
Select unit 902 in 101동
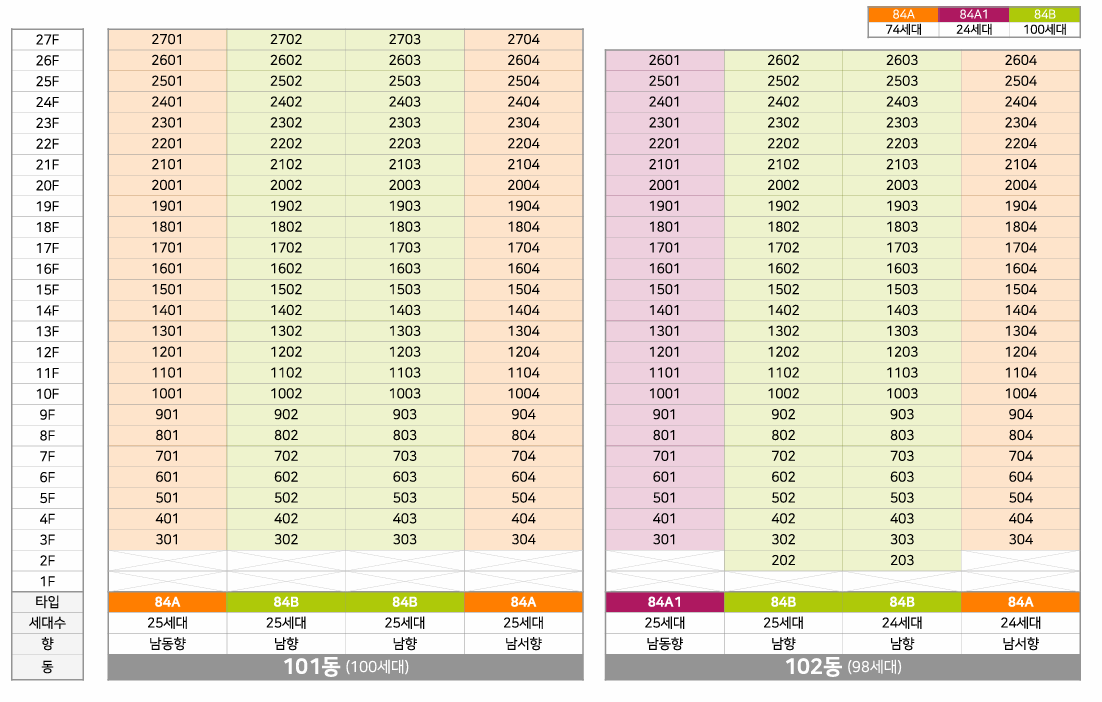[286, 415]
